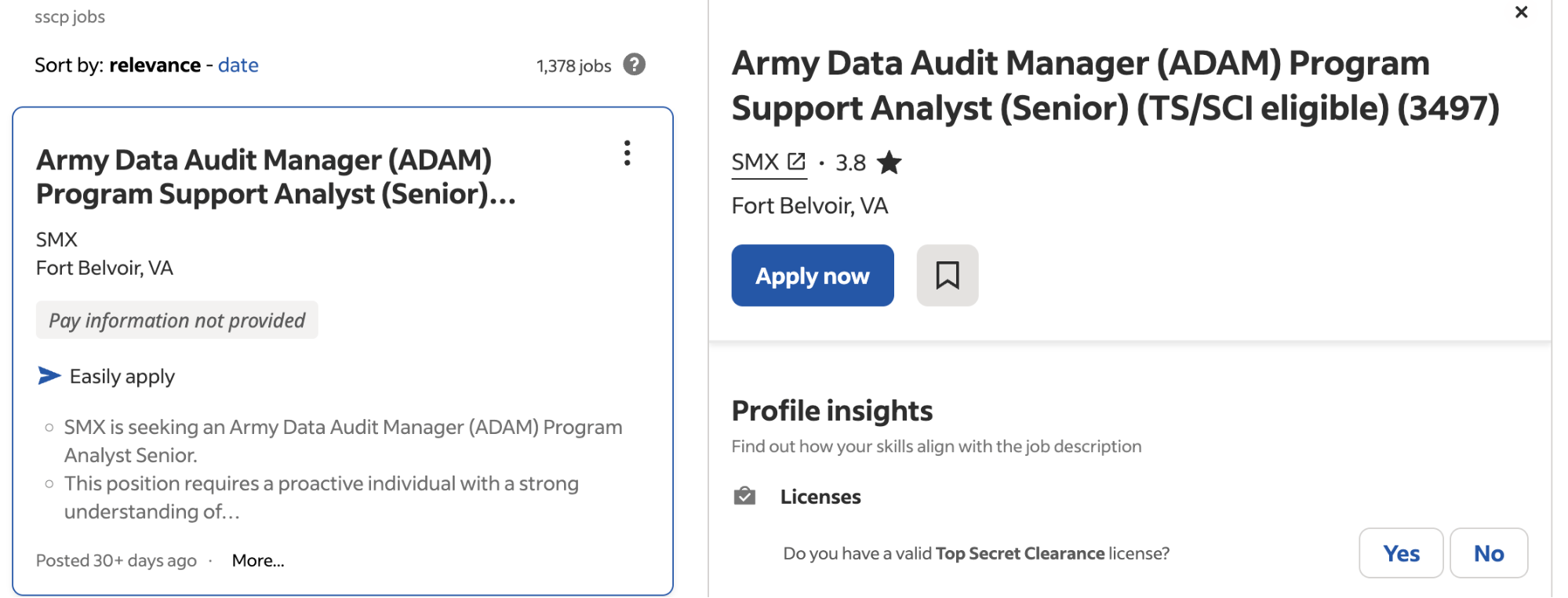Click Apply now button
Image resolution: width=1568 pixels, height=598 pixels.
point(813,275)
